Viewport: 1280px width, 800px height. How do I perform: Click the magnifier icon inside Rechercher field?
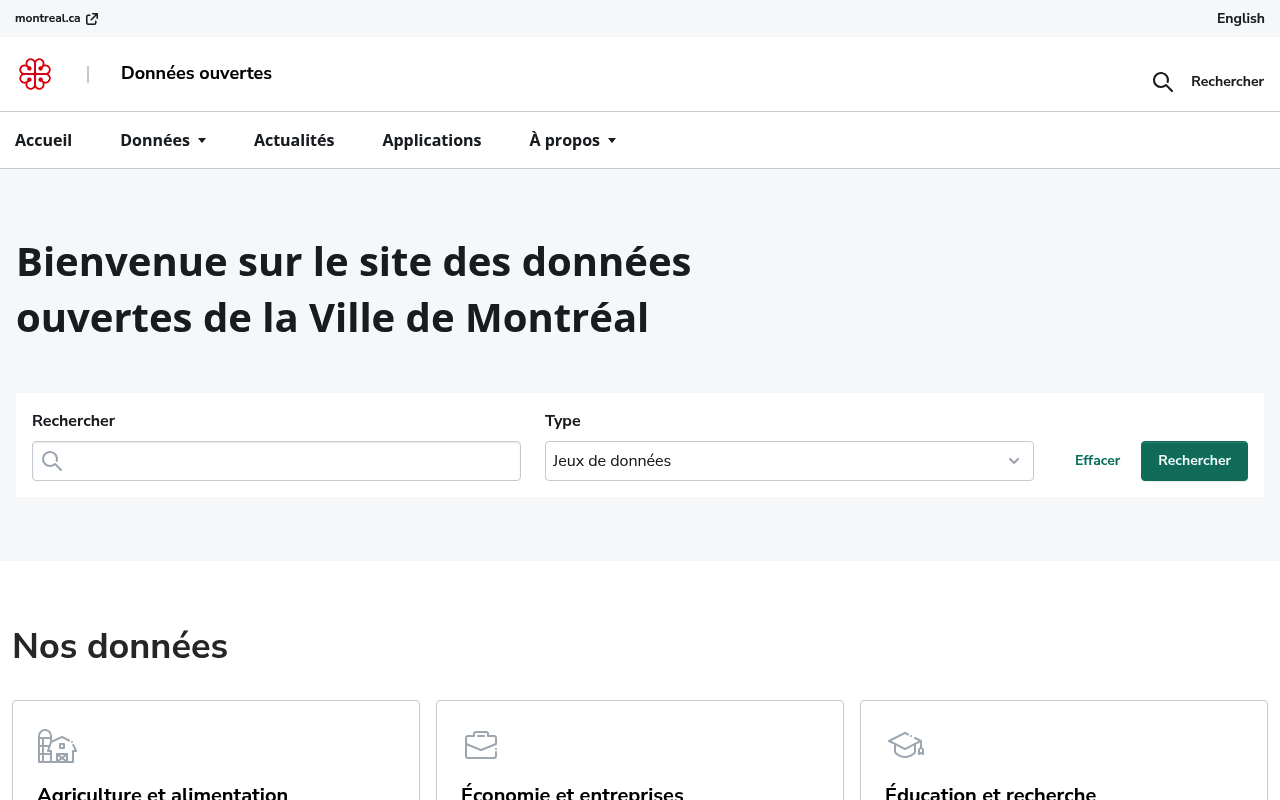click(x=52, y=461)
